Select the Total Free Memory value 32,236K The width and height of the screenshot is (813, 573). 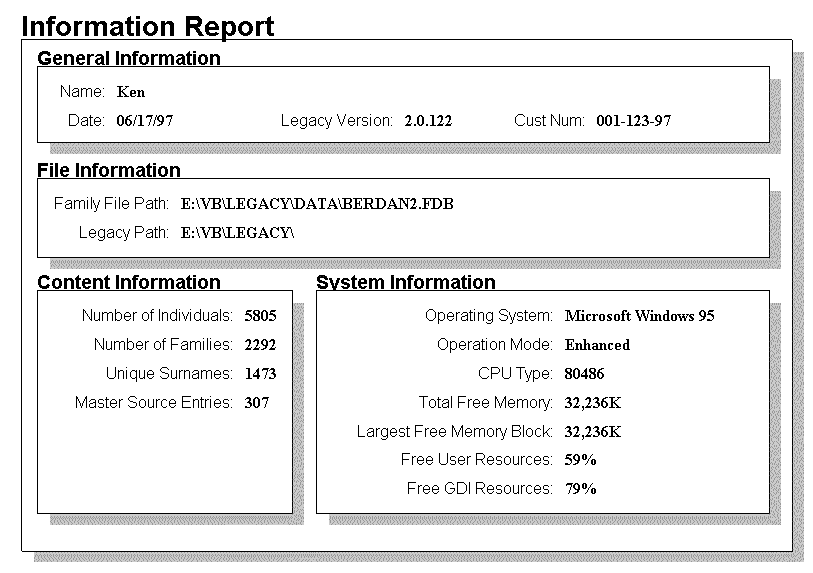[593, 403]
